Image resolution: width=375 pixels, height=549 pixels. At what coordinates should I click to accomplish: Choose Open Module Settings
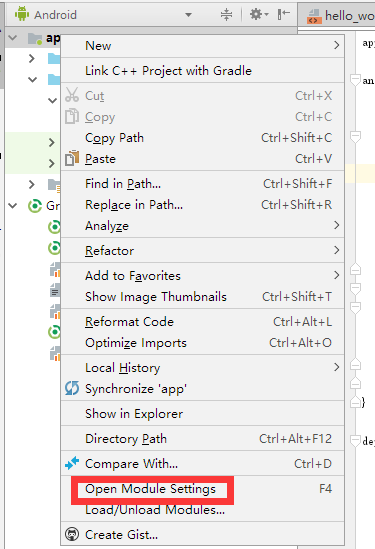tap(202, 488)
